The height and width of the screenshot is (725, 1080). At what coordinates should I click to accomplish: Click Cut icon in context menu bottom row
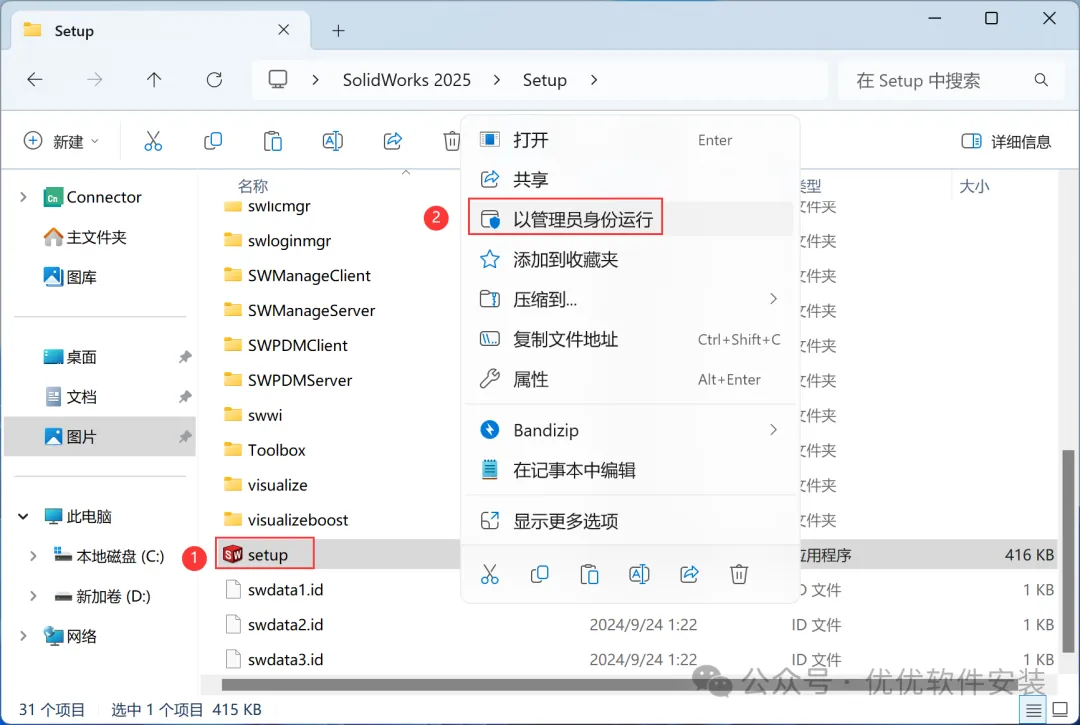coord(490,574)
